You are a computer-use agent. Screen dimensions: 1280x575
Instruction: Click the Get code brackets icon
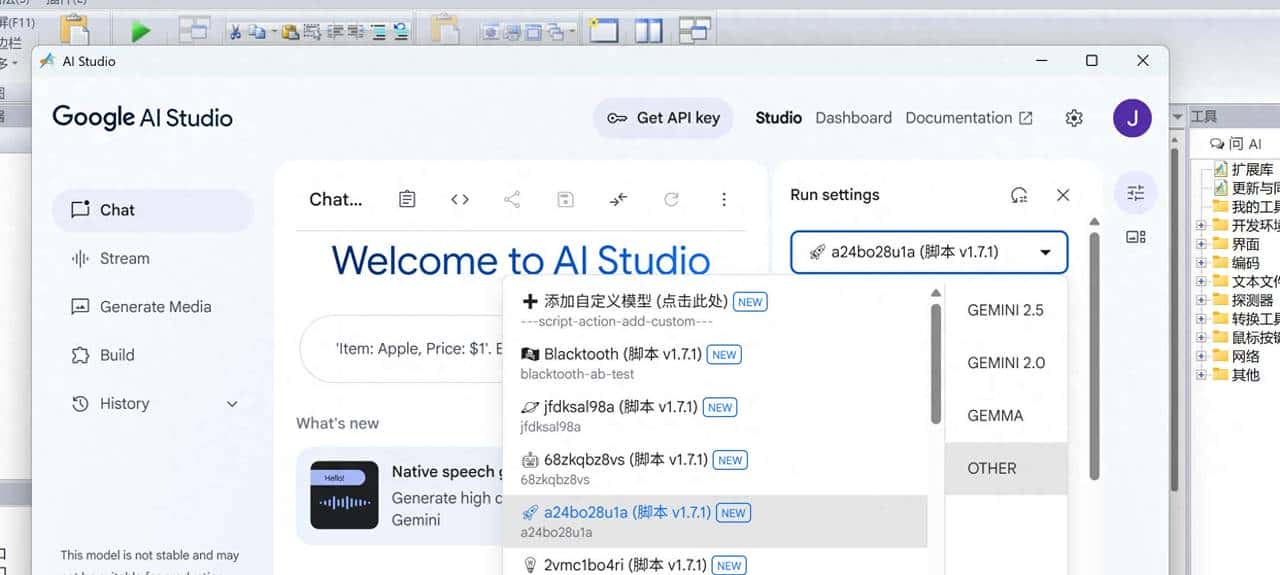pyautogui.click(x=460, y=199)
